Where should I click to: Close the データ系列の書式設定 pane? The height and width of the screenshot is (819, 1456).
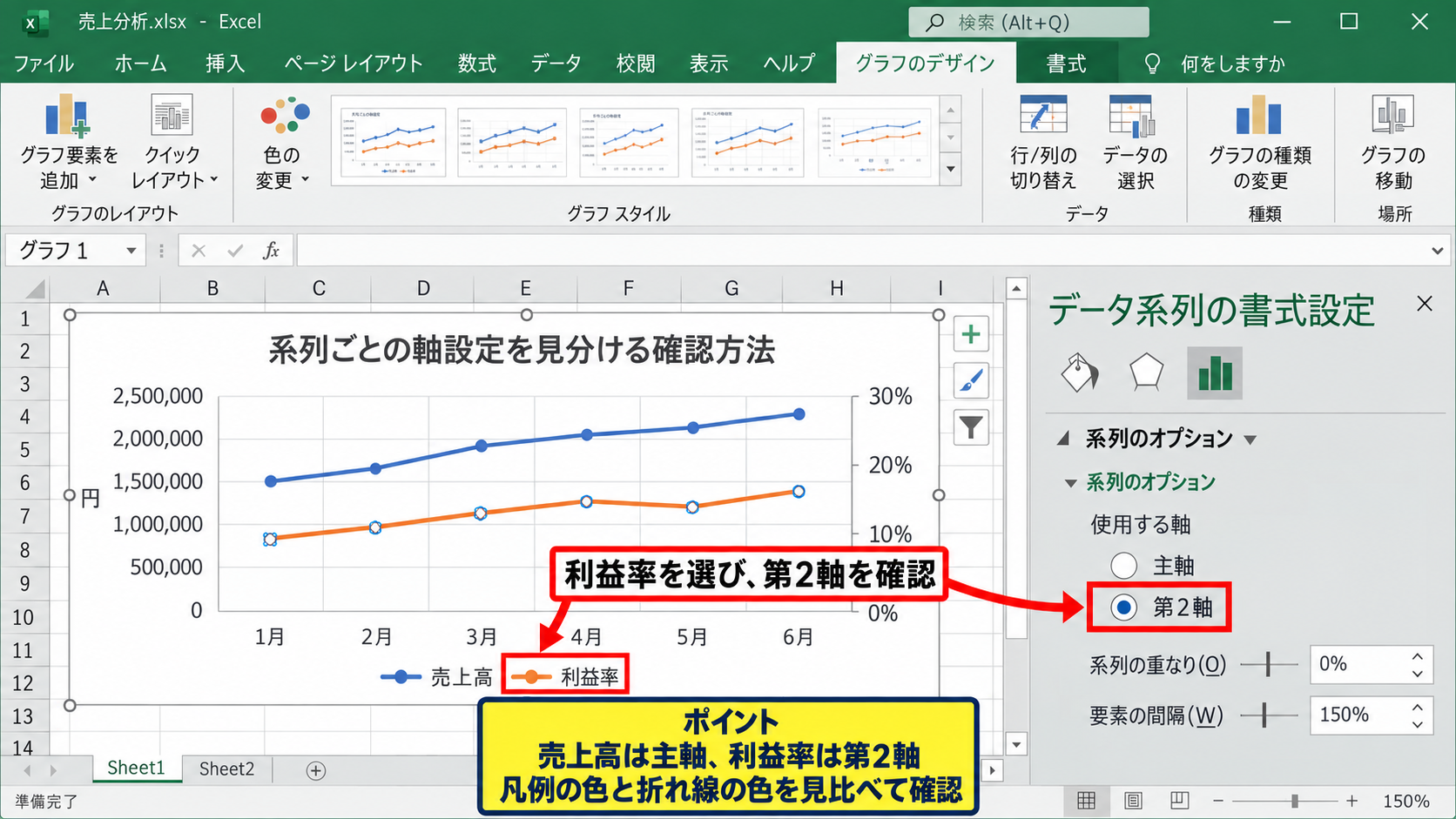[x=1425, y=304]
